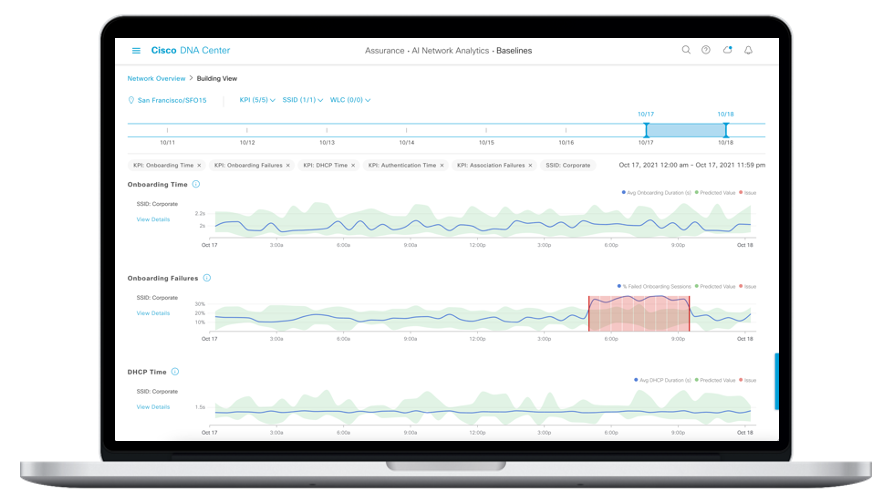This screenshot has width=885, height=496.
Task: Toggle % Failed Onboarding Sessions legend entry
Action: [x=654, y=286]
